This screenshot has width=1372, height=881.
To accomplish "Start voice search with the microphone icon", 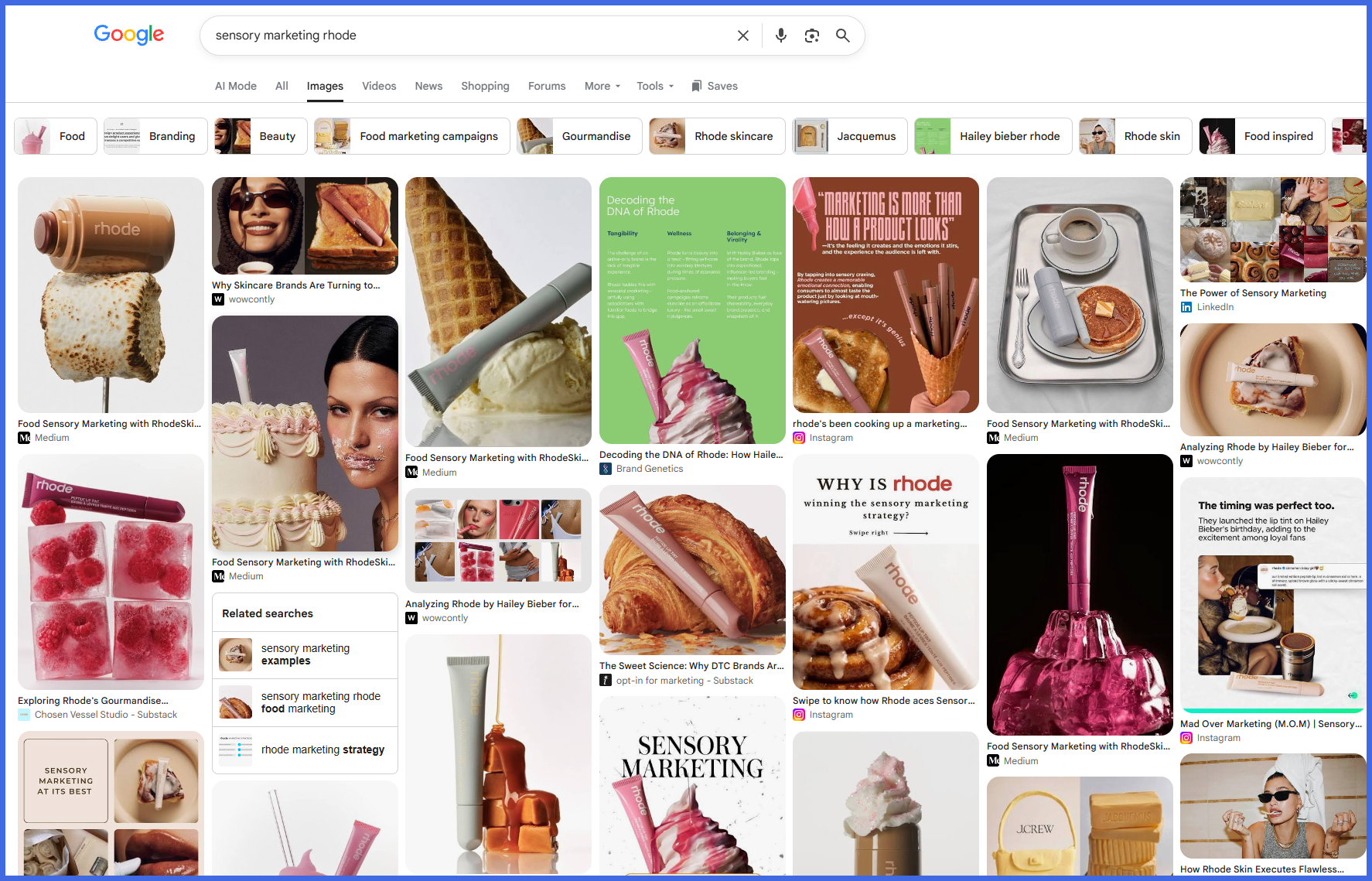I will pos(781,36).
